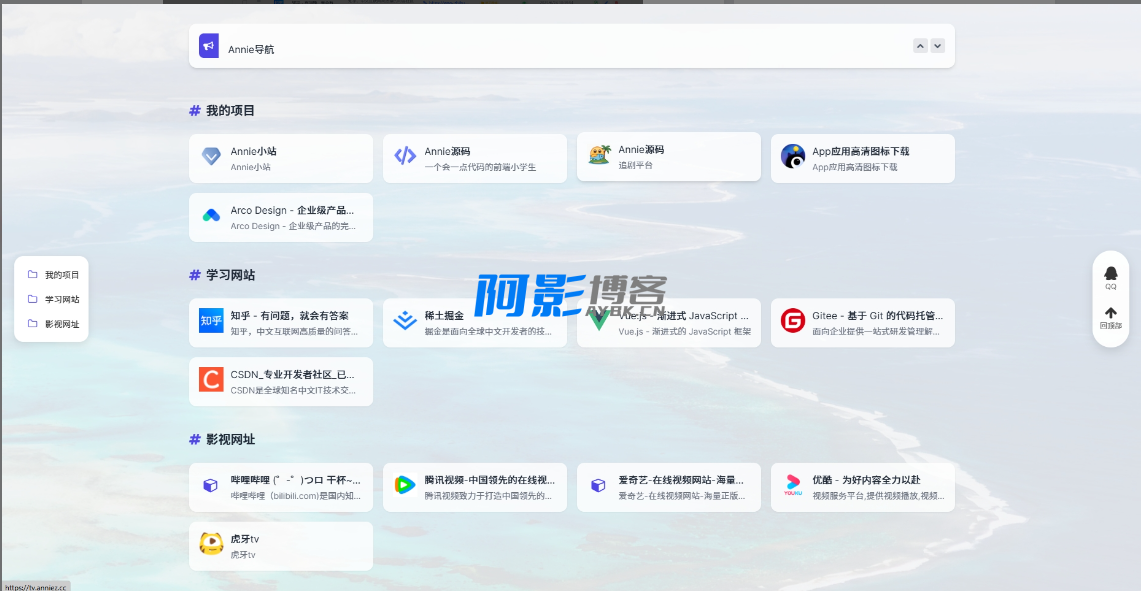Open the Arco Design card icon

(x=211, y=216)
